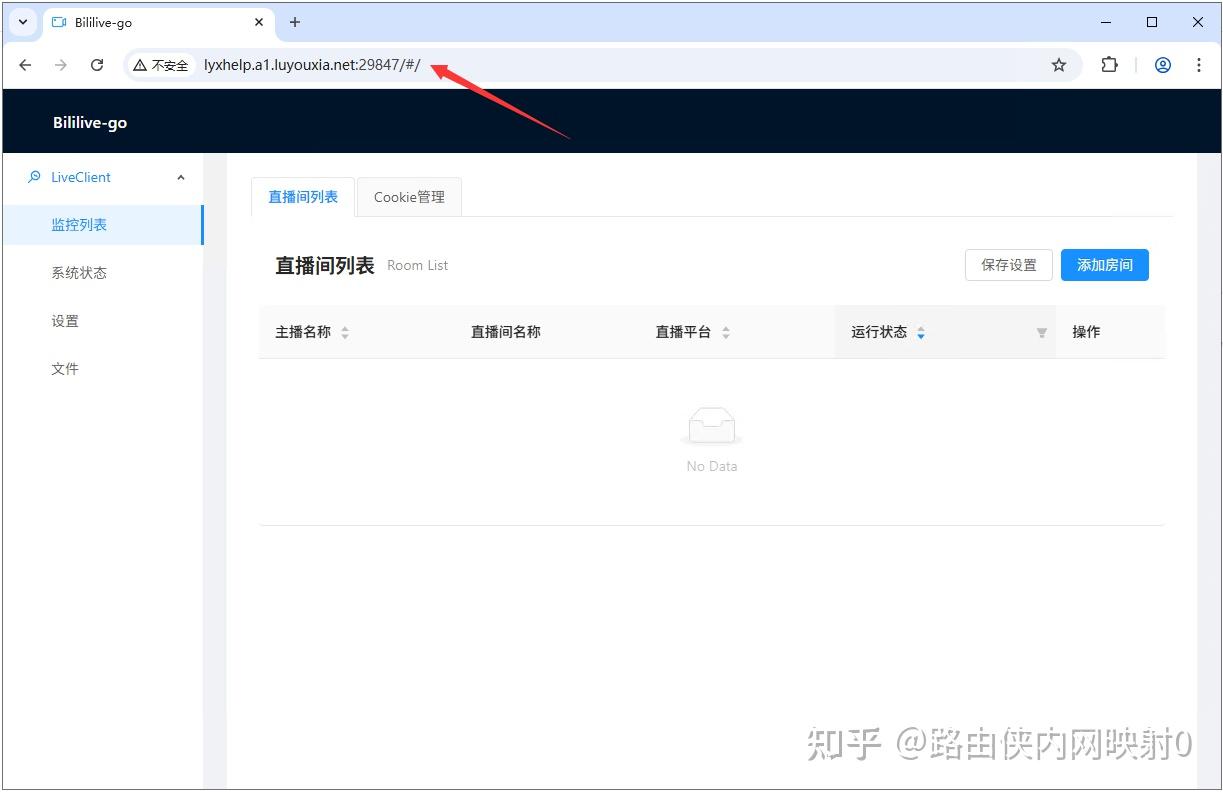Click the filter icon in 运行状态 column
This screenshot has height=793, width=1223.
(x=1041, y=333)
